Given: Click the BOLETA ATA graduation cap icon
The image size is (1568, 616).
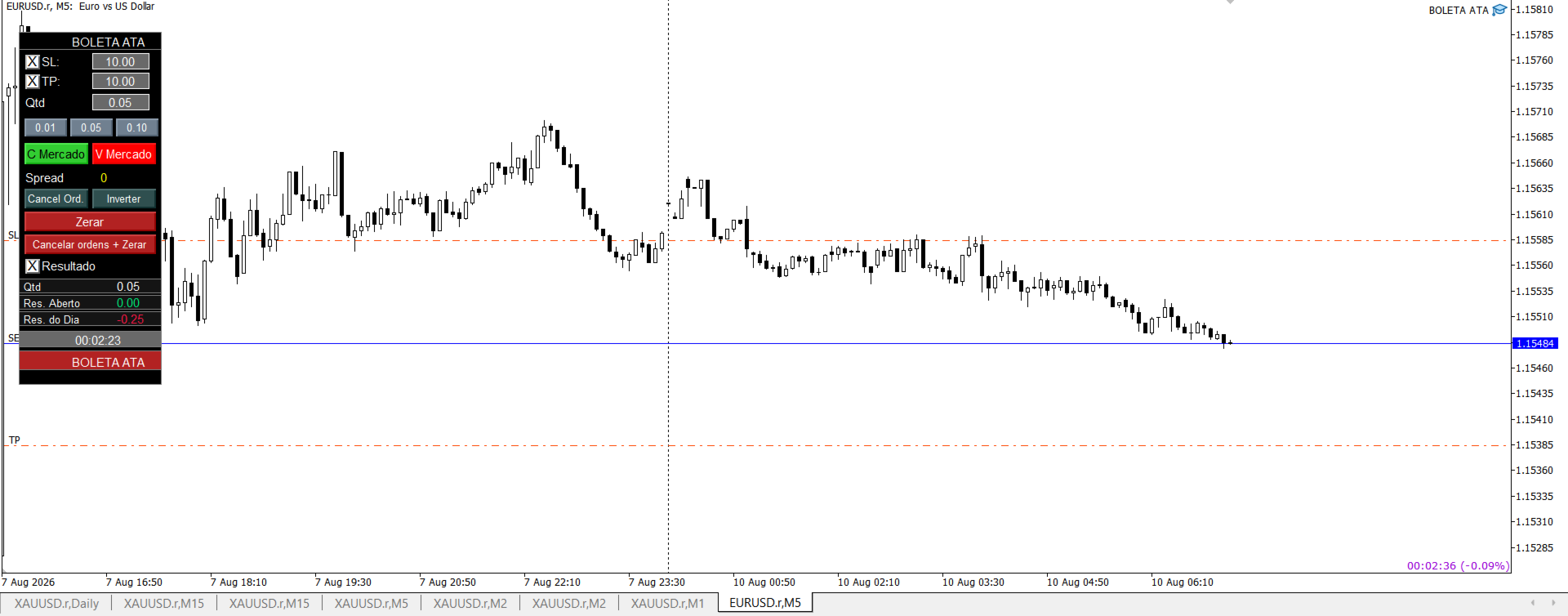Looking at the screenshot, I should 1499,10.
